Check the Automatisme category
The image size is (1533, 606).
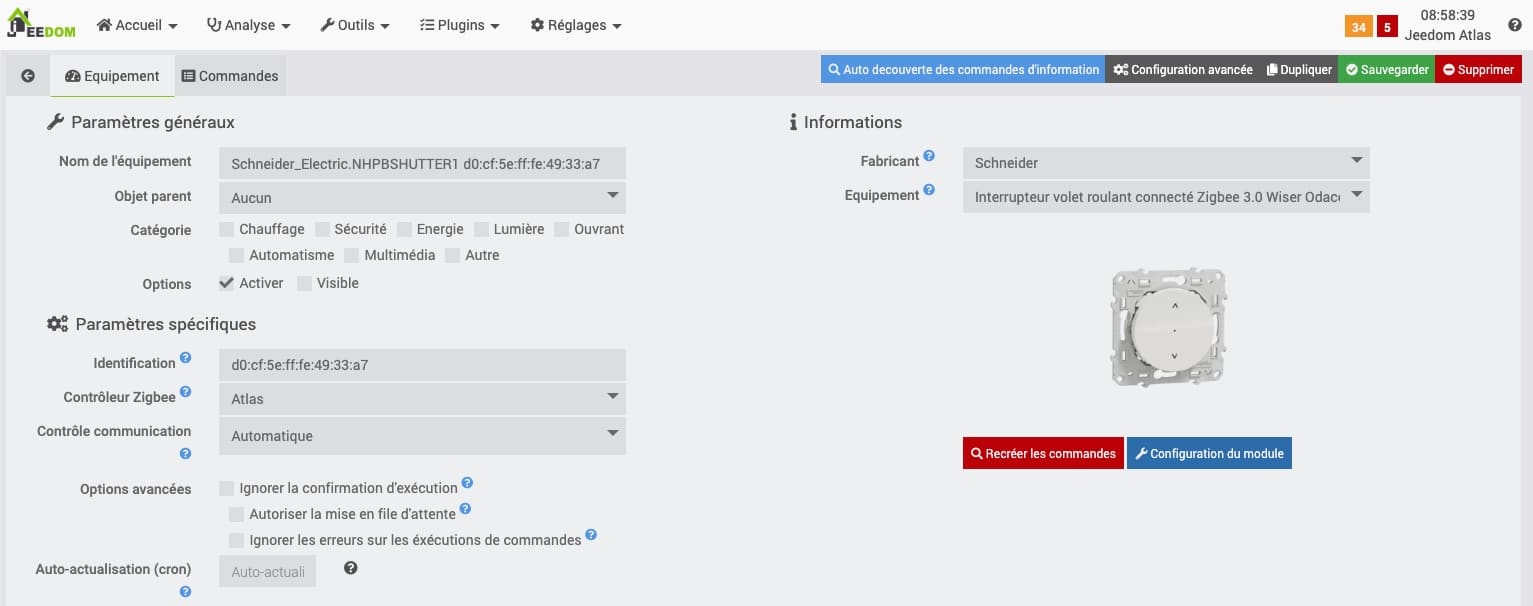[237, 256]
